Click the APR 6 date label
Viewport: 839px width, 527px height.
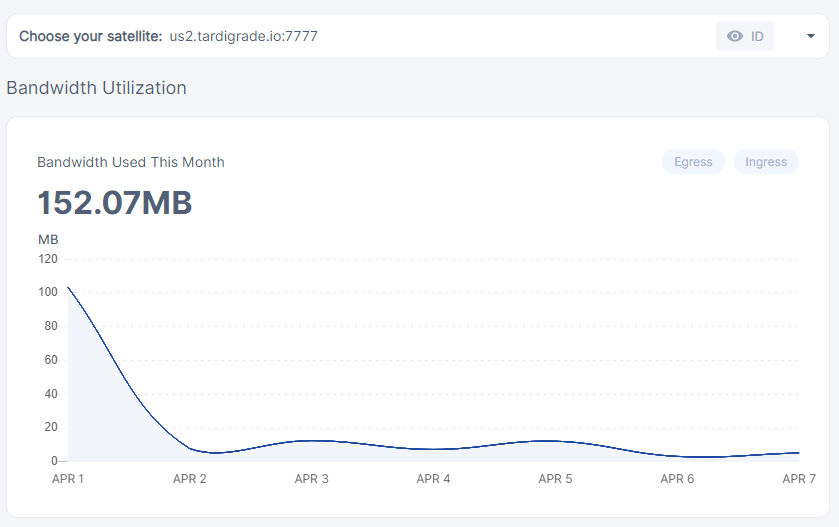click(x=677, y=479)
